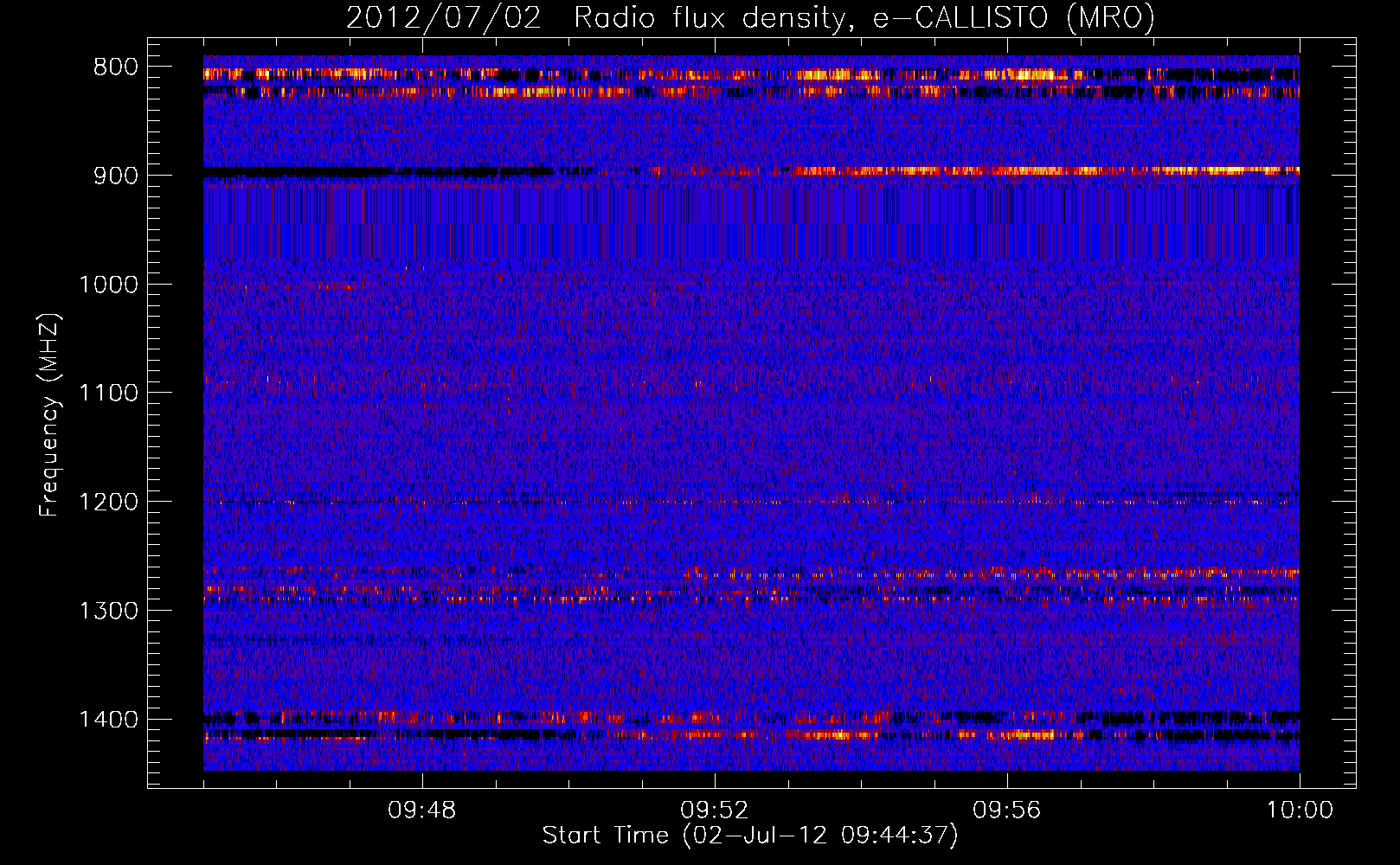The image size is (1400, 865).
Task: Click the "Frequency (MHZ)" y-axis label
Action: (50, 415)
